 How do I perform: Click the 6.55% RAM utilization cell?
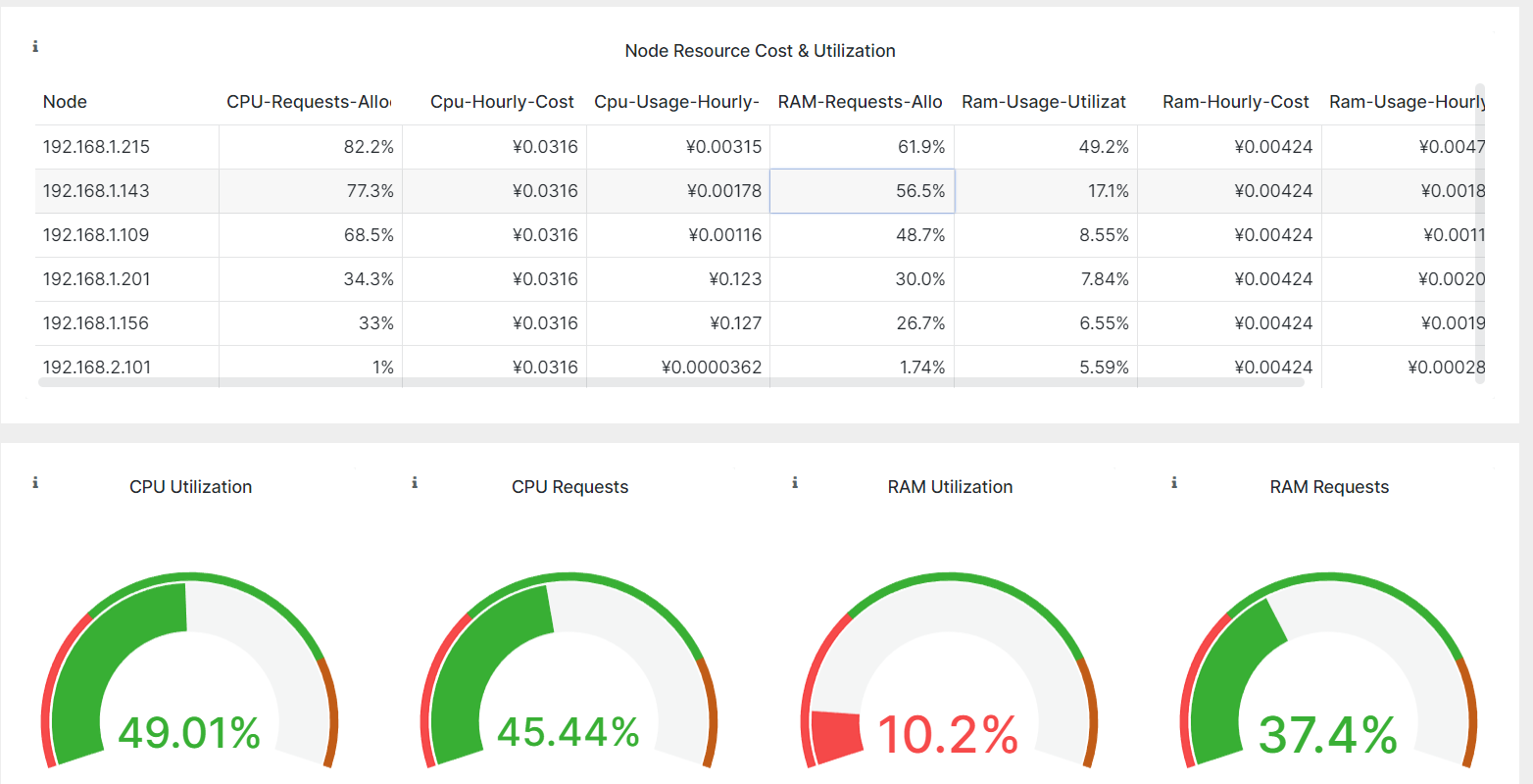point(1046,323)
